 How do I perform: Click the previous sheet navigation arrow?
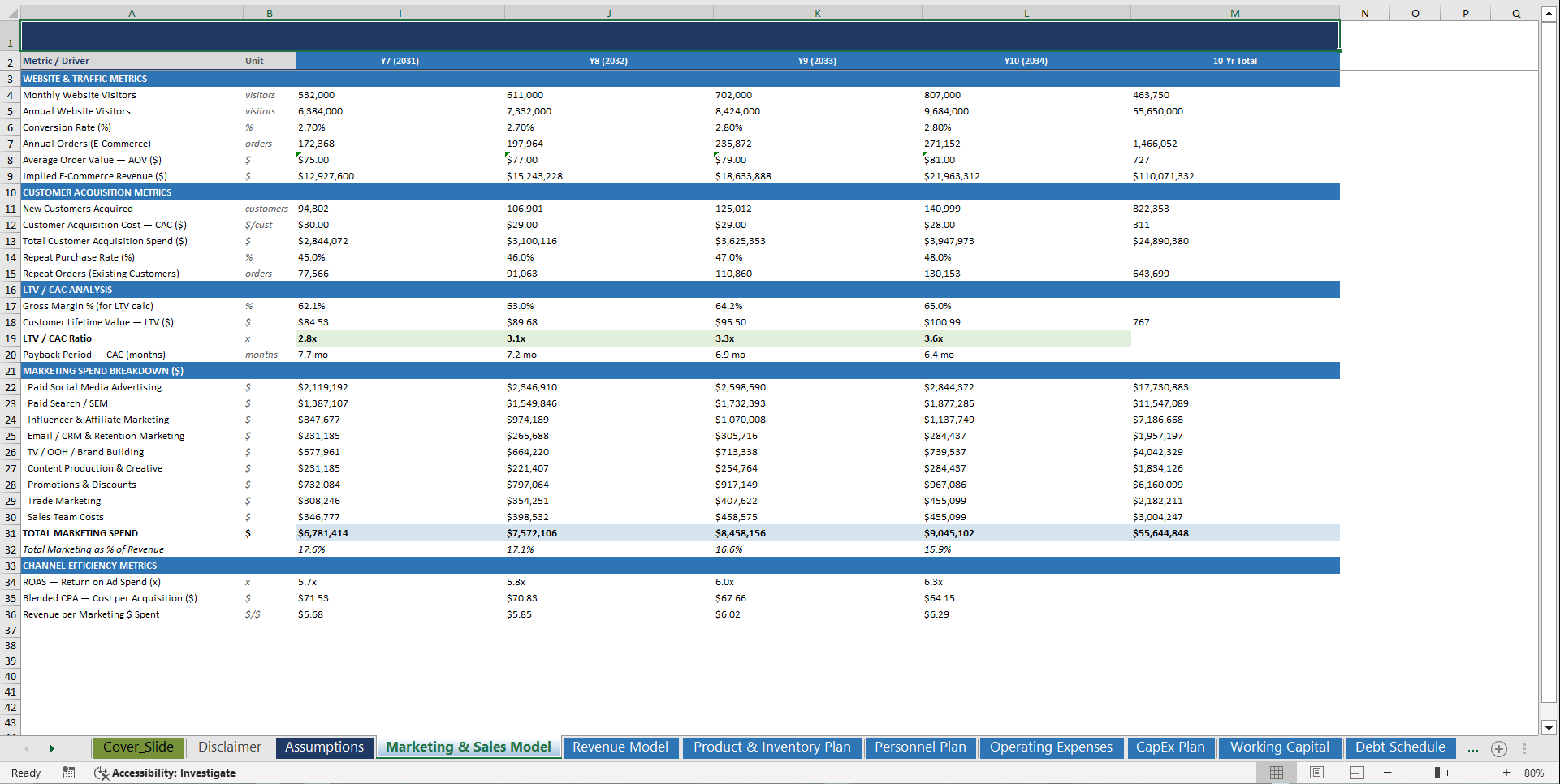pos(28,747)
